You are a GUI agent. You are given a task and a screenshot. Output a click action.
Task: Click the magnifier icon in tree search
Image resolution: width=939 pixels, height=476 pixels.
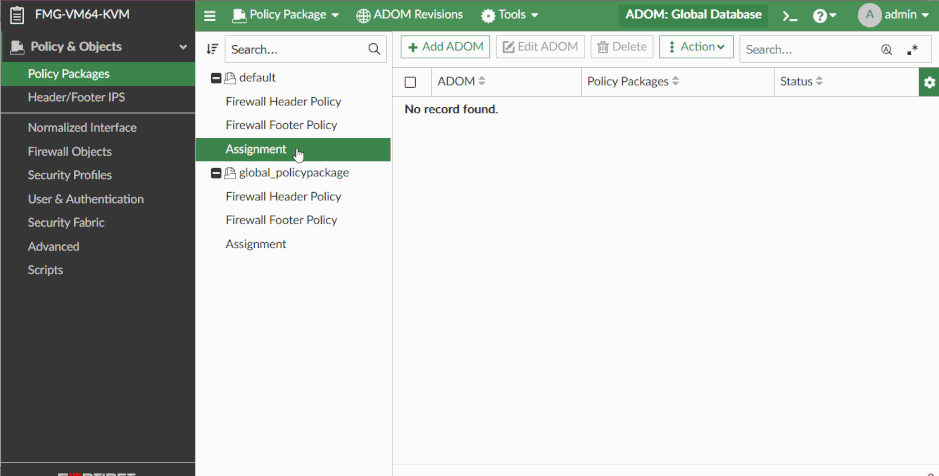[374, 49]
